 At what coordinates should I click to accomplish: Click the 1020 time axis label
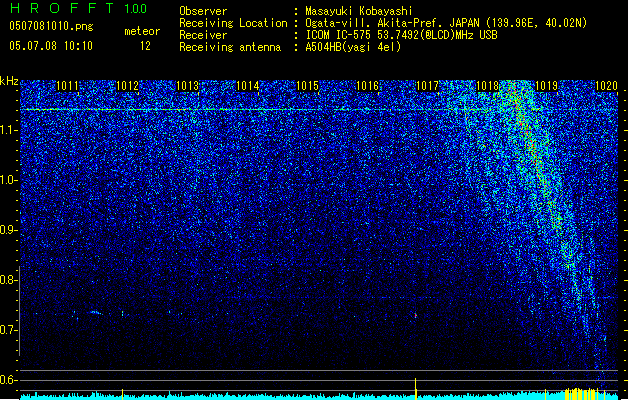point(606,86)
